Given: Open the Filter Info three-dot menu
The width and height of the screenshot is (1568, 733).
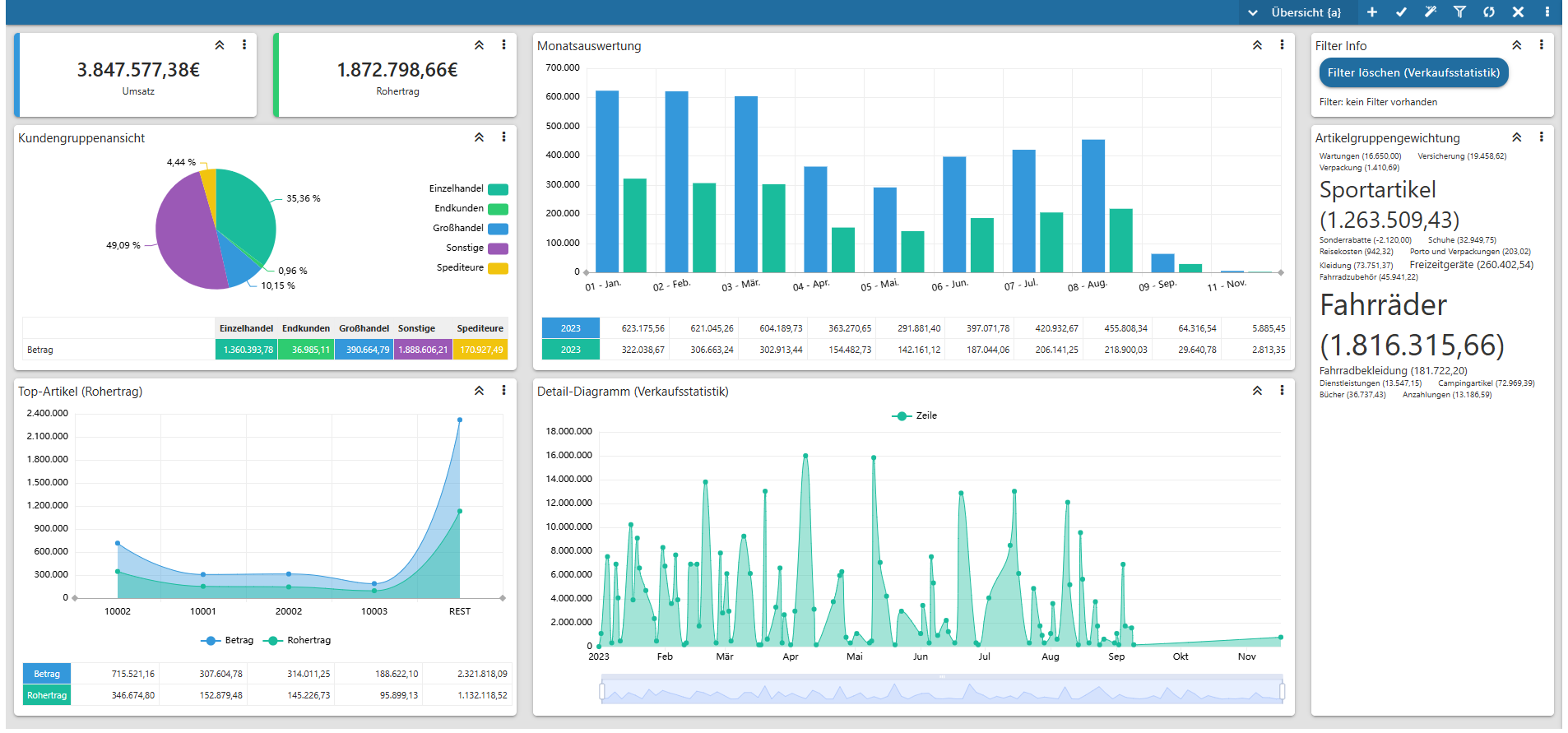Looking at the screenshot, I should (x=1541, y=45).
